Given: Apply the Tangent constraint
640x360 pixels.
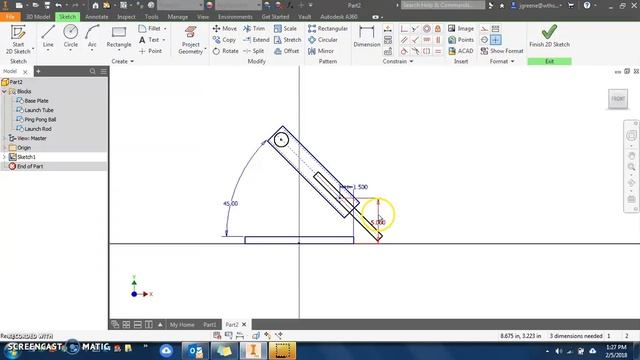Looking at the screenshot, I should coord(404,51).
